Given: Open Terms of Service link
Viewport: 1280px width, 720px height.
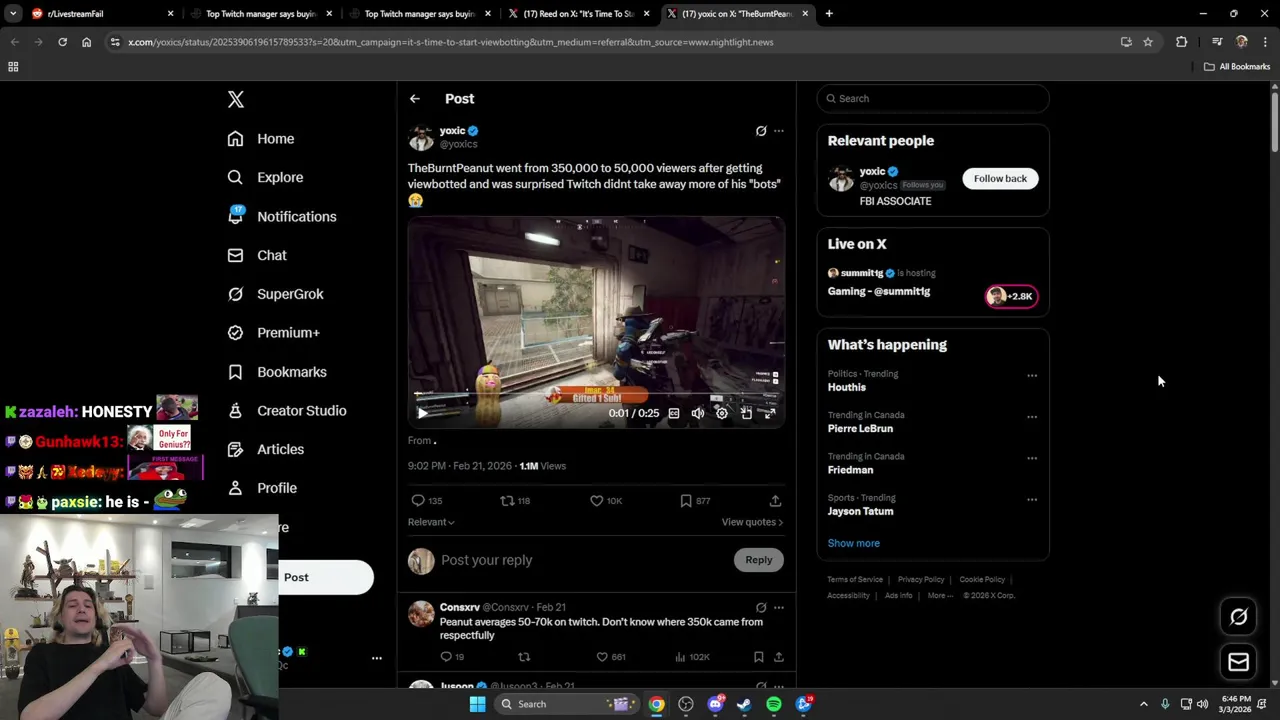Looking at the screenshot, I should 855,580.
